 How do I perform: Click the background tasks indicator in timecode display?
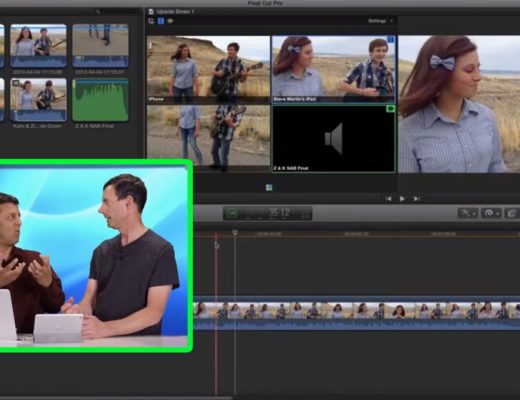click(232, 213)
